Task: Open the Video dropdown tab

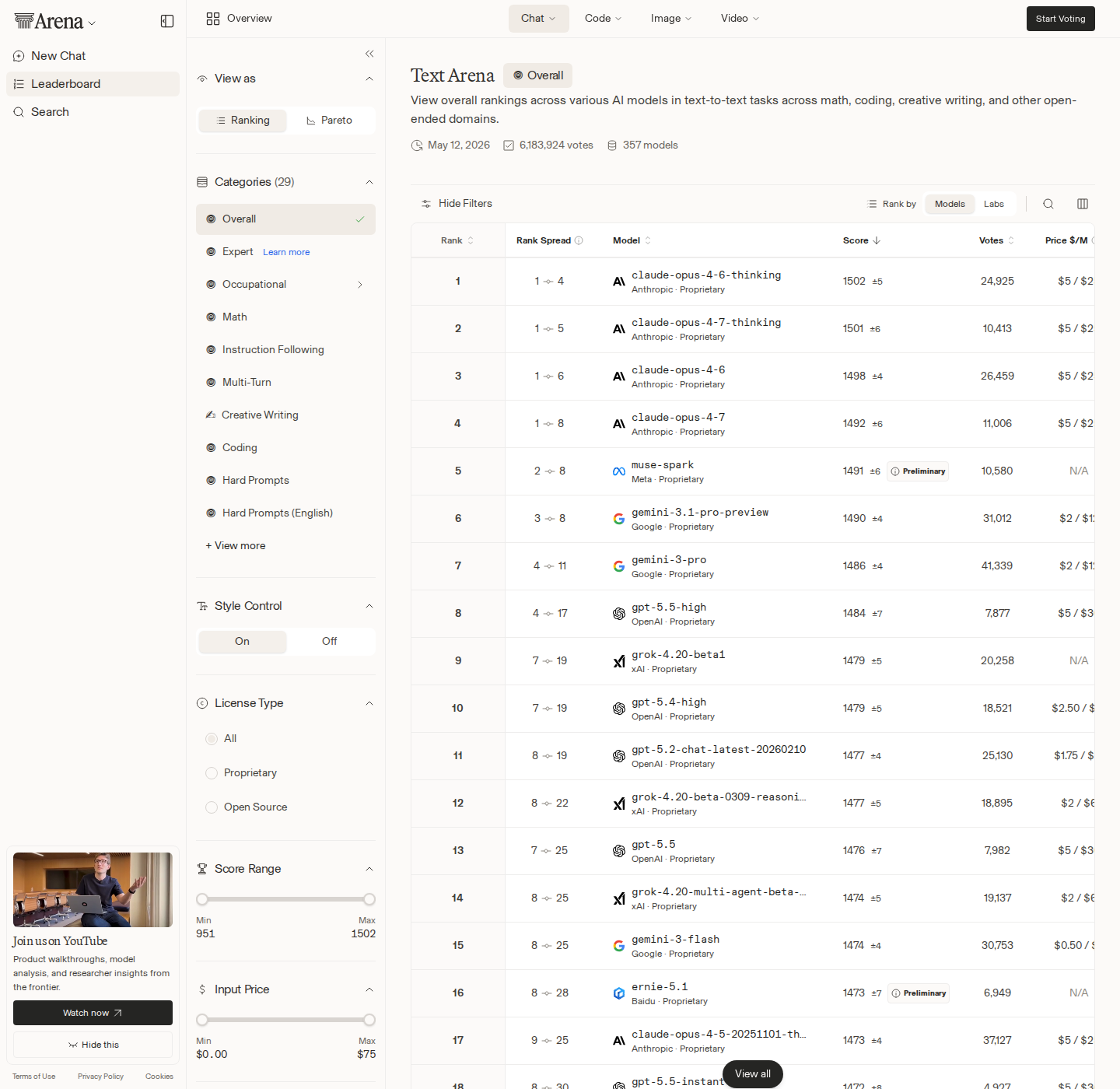Action: click(x=740, y=19)
